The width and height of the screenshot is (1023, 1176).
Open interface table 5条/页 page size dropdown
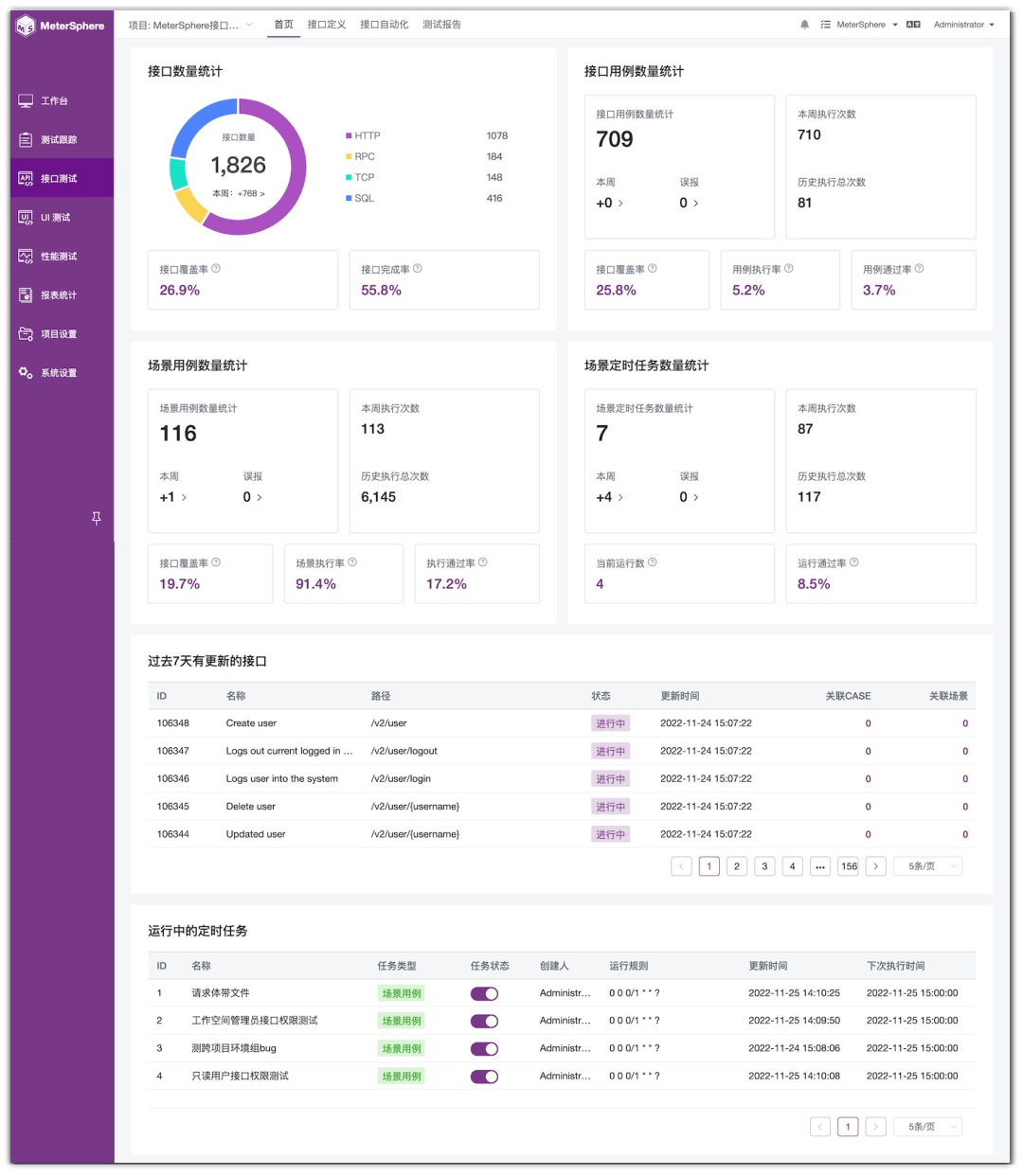point(927,866)
